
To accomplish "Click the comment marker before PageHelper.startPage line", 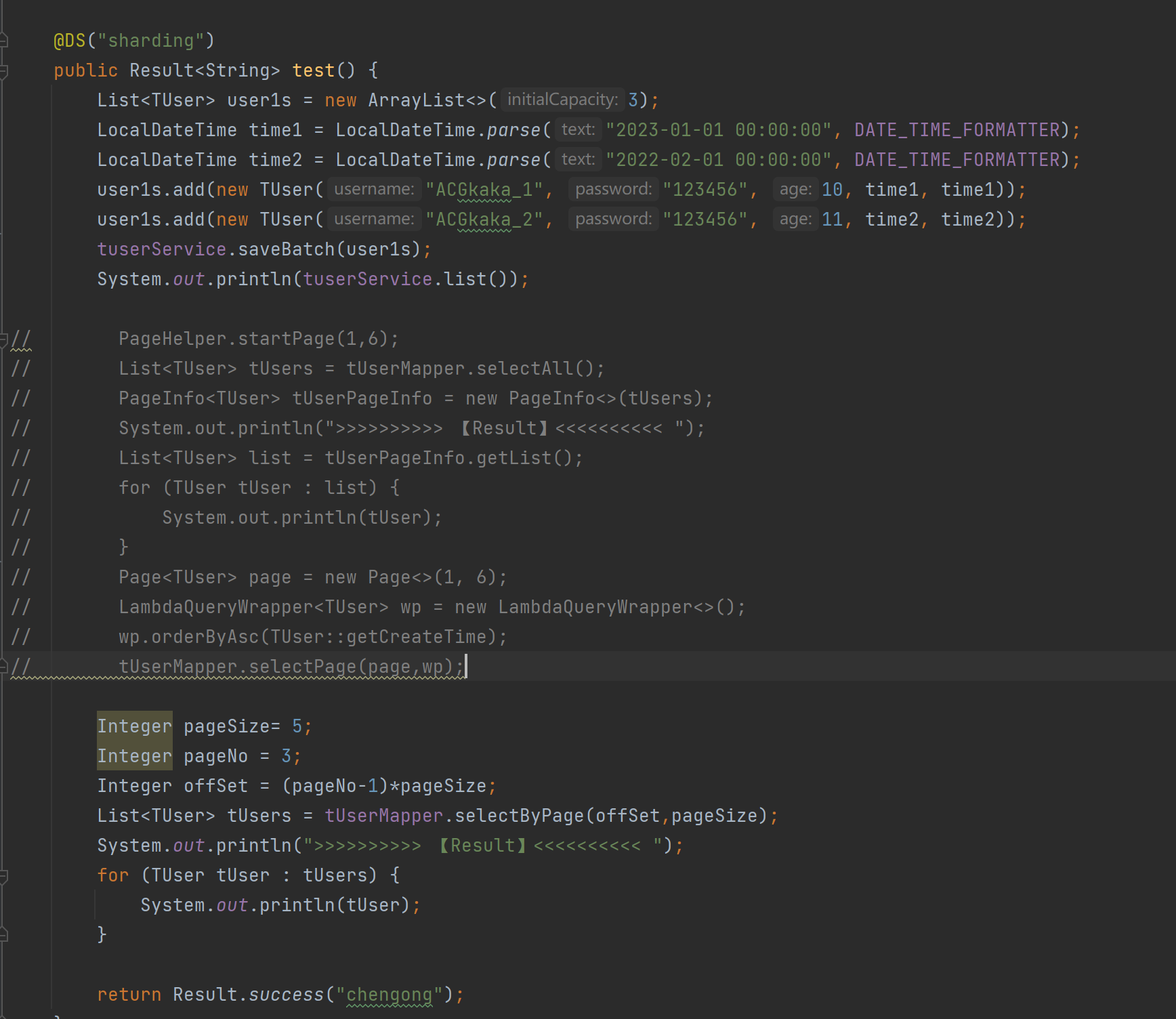I will [20, 338].
